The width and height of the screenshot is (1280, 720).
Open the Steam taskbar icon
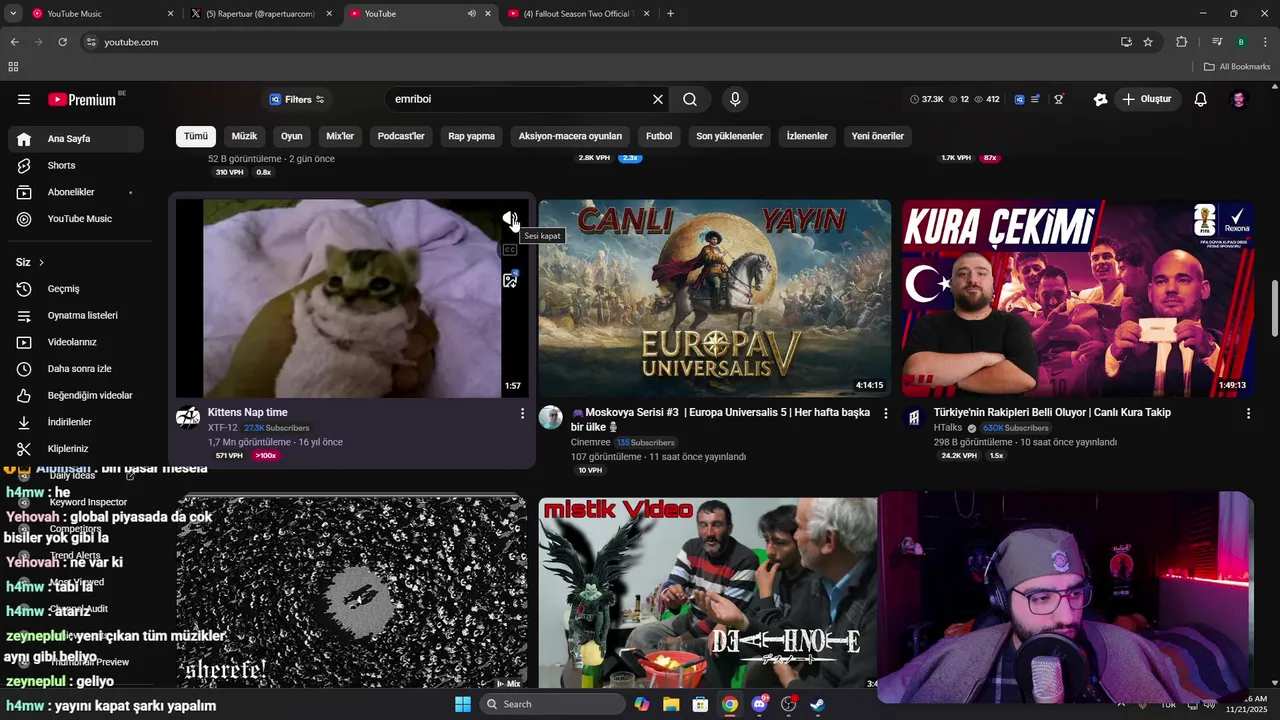point(817,704)
